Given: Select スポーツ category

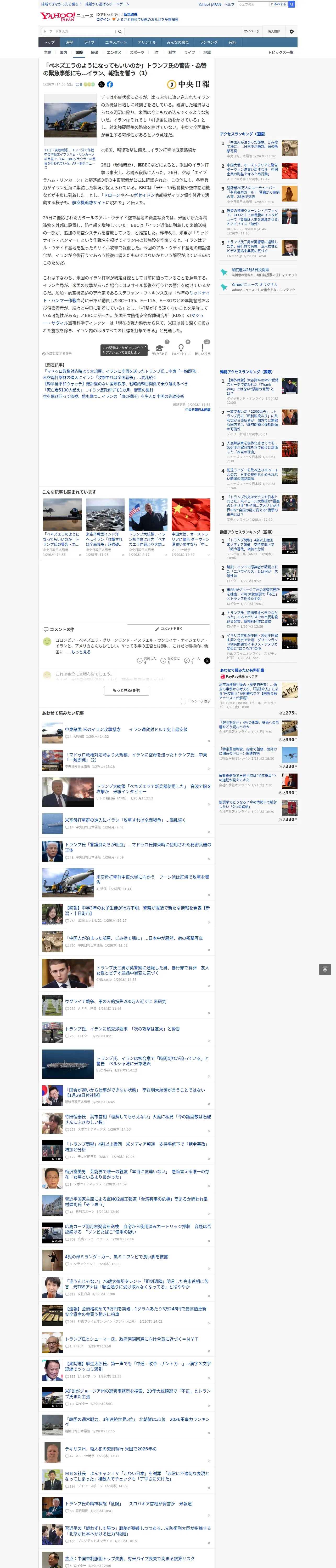Looking at the screenshot, I should coord(137,52).
